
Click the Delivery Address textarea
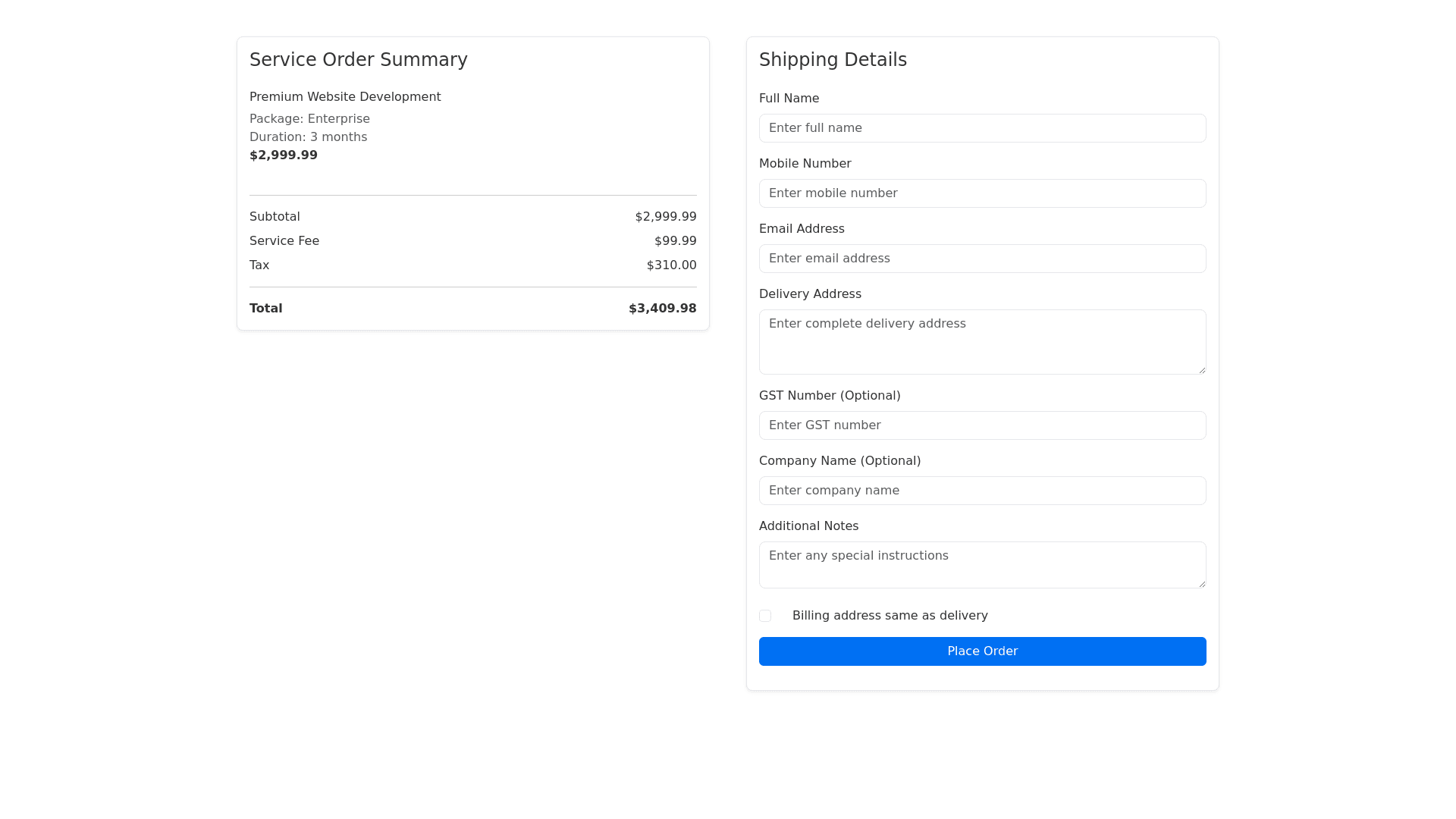(x=982, y=341)
